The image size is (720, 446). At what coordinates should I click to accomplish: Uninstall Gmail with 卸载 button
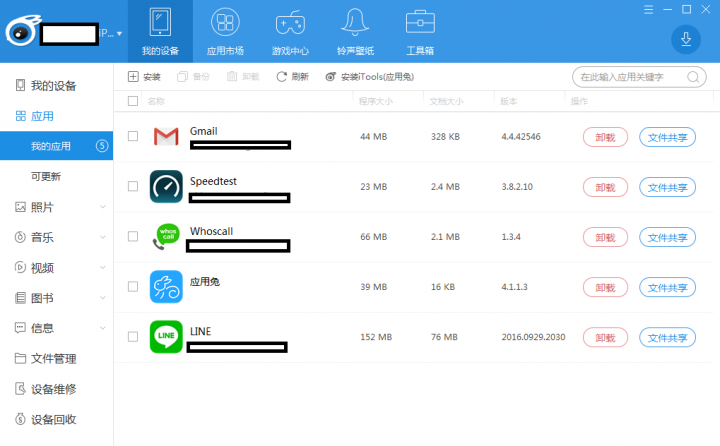coord(605,137)
